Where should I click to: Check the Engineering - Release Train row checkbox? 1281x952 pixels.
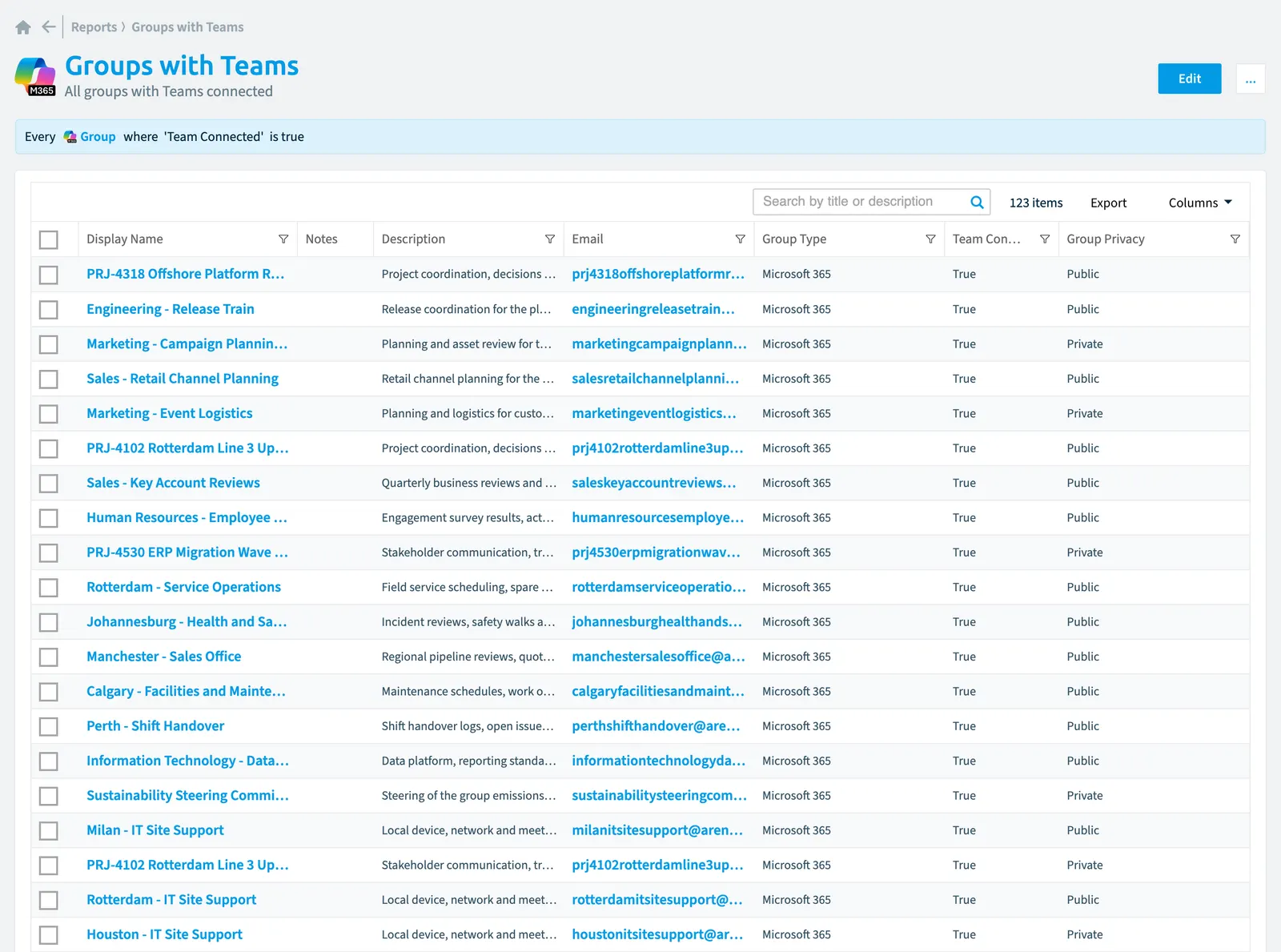click(49, 309)
